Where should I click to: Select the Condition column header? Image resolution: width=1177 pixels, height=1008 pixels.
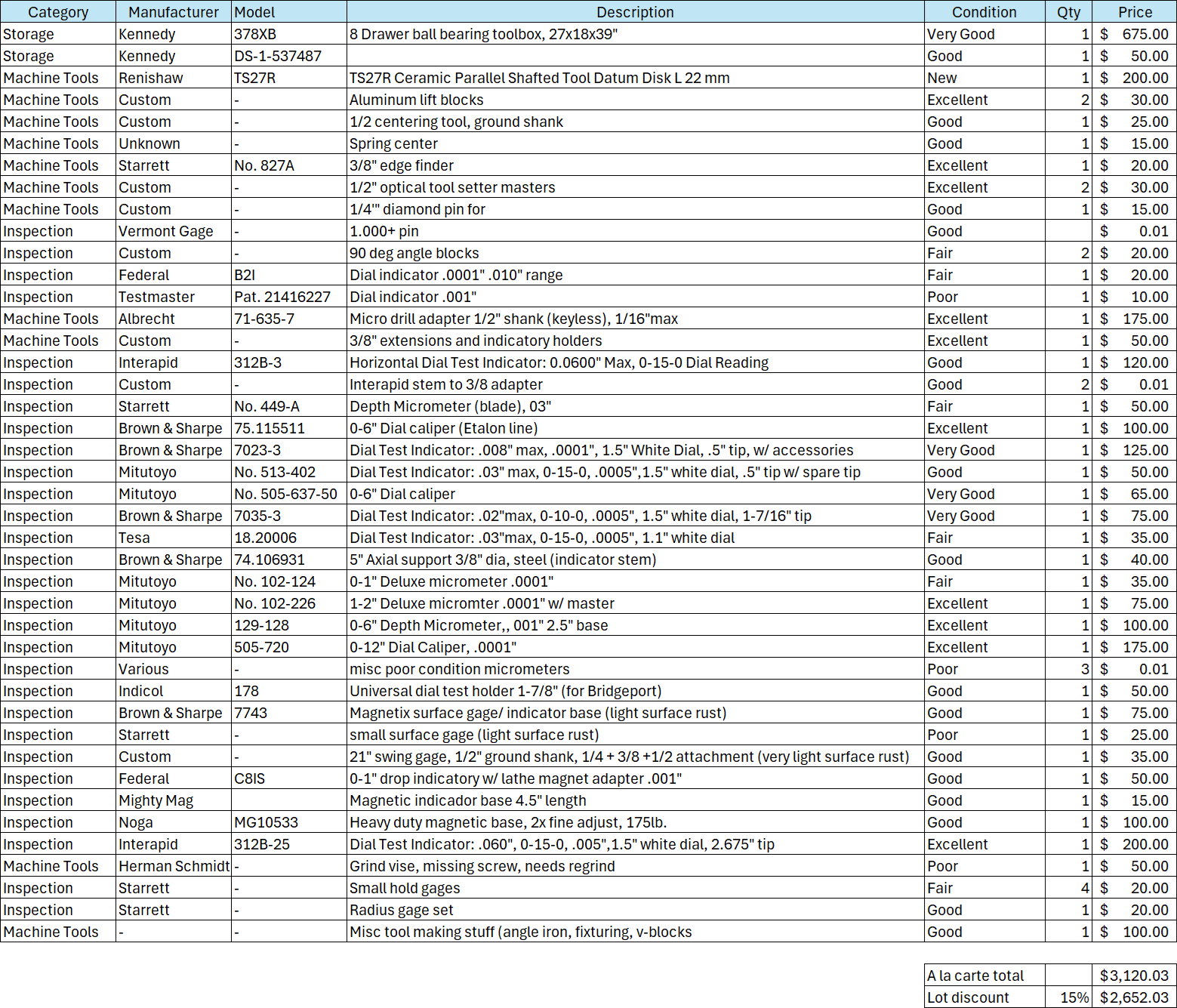984,12
